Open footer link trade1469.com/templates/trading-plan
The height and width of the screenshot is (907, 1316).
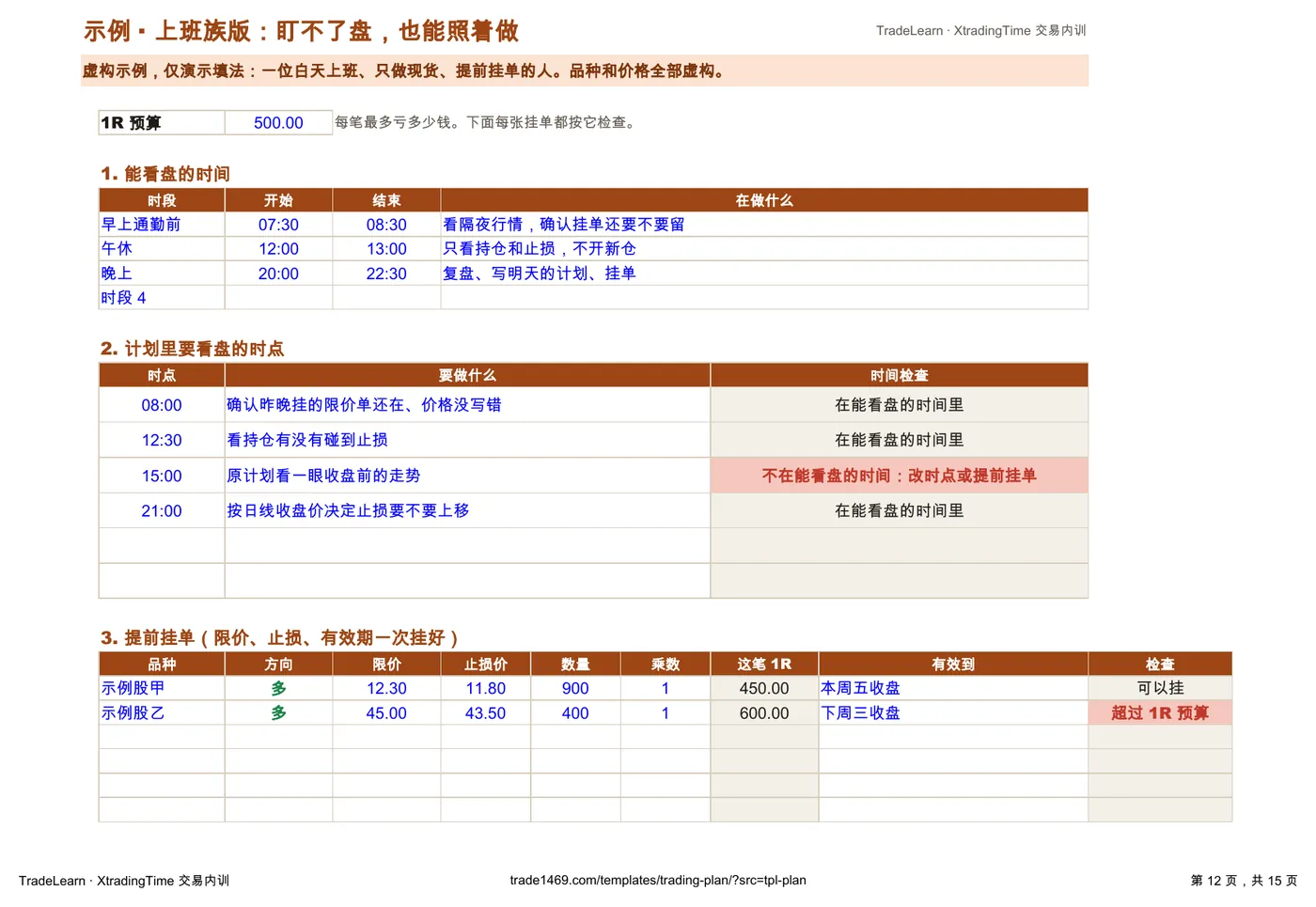[x=658, y=881]
